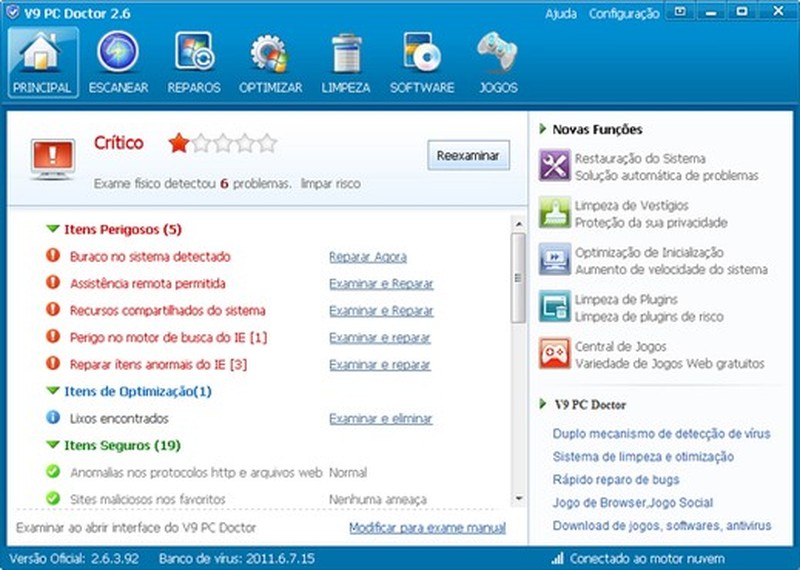
Task: Collapse the Itens Seguros (19) section
Action: pos(53,445)
